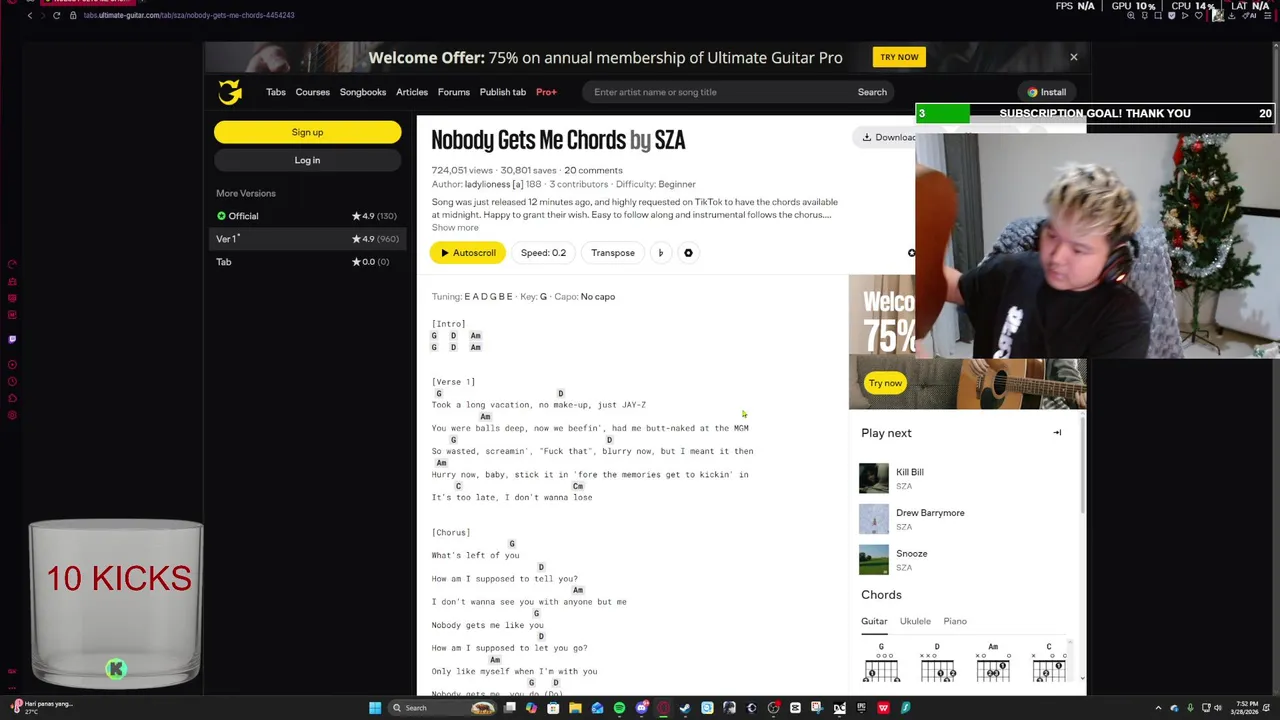The image size is (1280, 720).
Task: Open Steam from the taskbar
Action: 684,708
